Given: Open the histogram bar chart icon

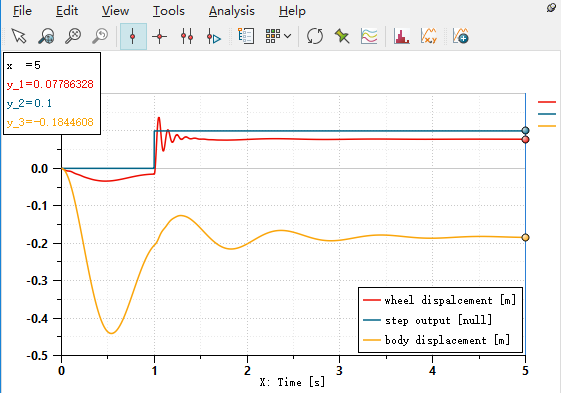Looking at the screenshot, I should tap(401, 36).
